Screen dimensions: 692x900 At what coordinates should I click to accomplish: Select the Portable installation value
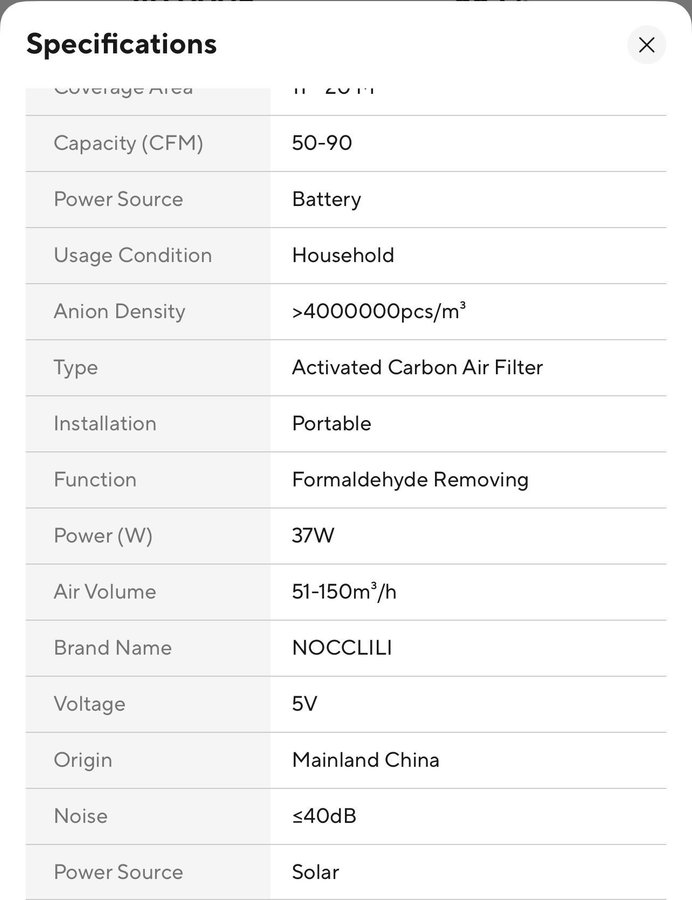[331, 423]
